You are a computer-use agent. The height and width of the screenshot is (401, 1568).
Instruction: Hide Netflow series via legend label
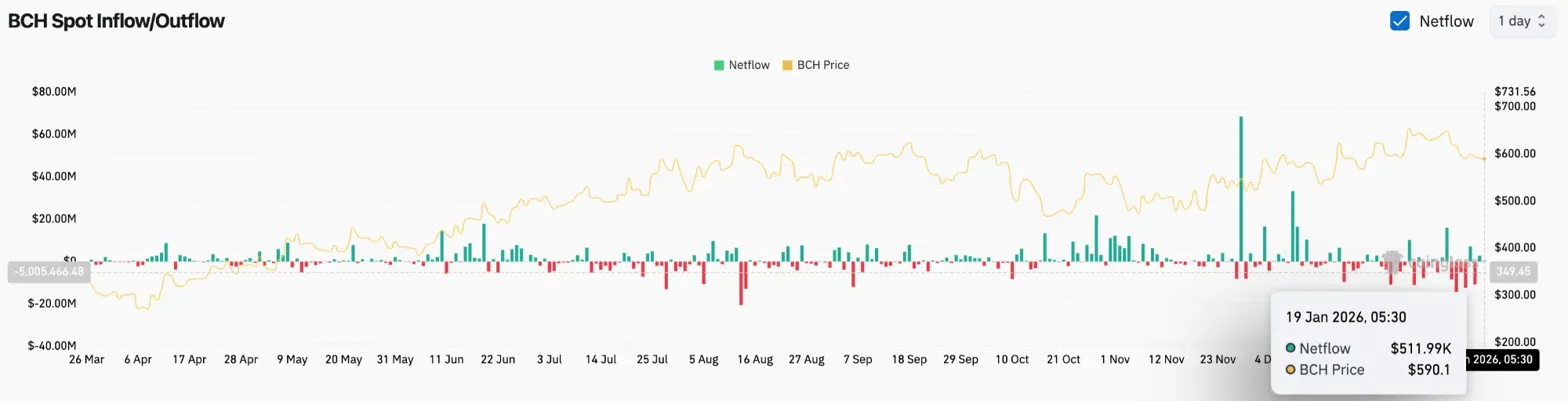[749, 65]
